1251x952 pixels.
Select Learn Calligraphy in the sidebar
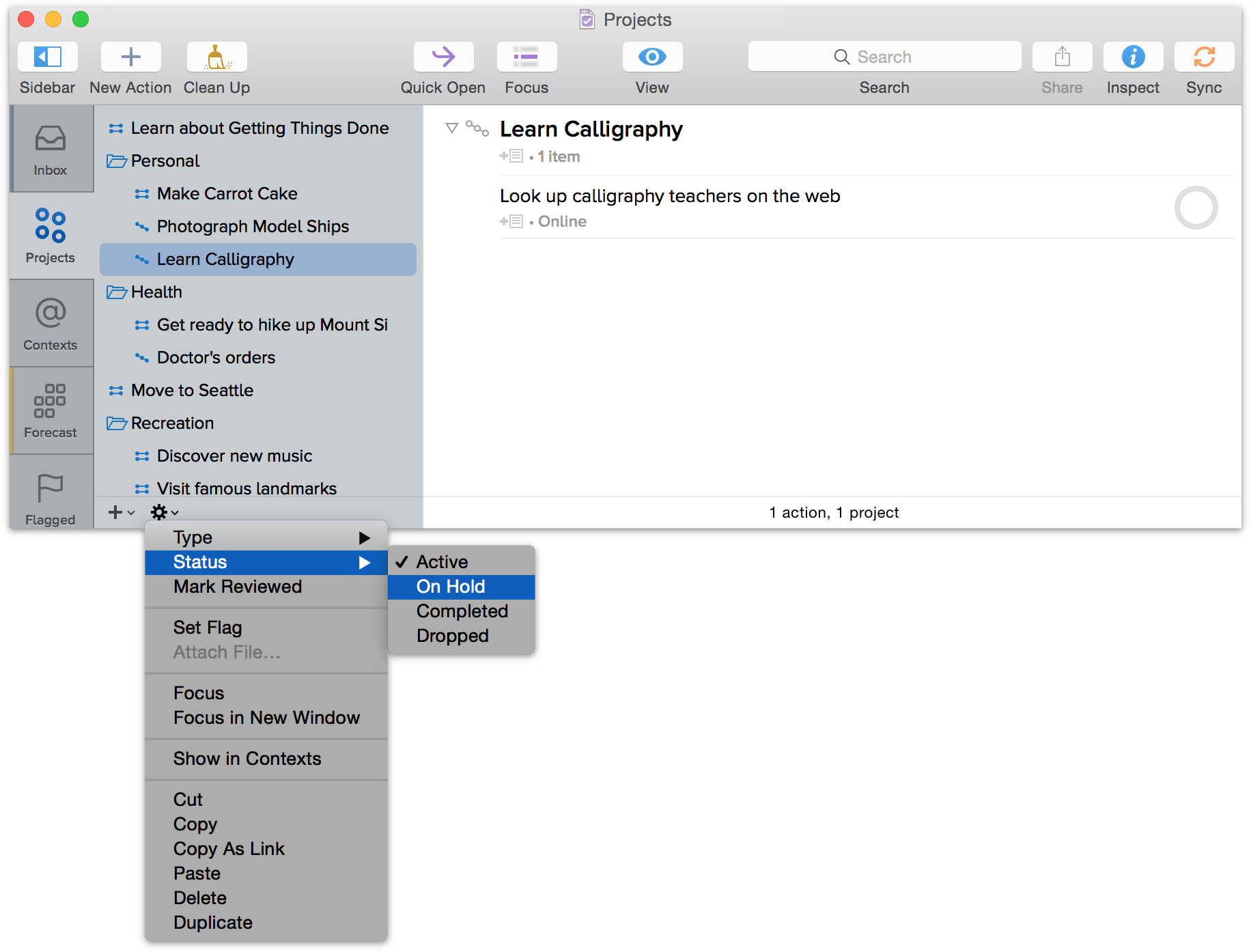point(258,260)
